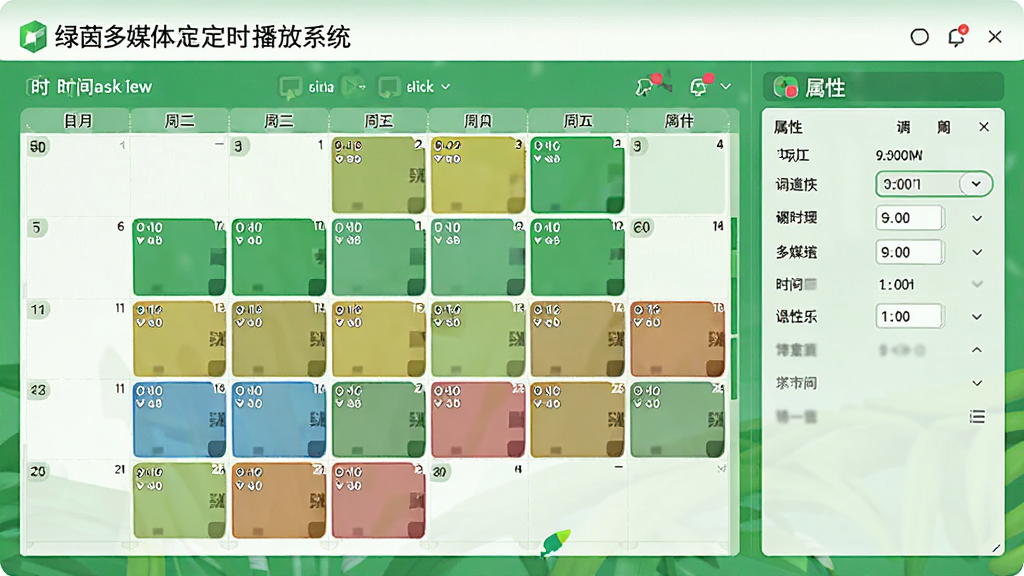1024x576 pixels.
Task: Click the heart icon on week 20 orange event
Action: (240, 486)
